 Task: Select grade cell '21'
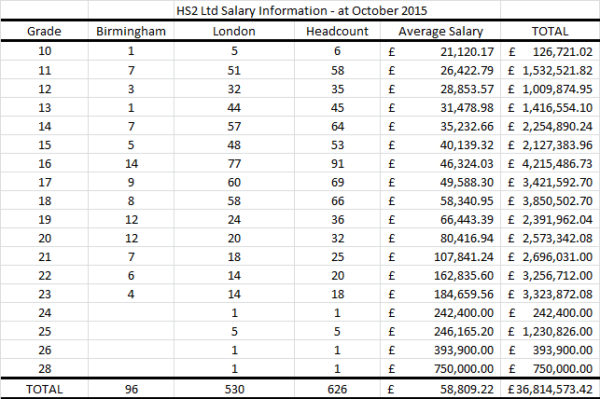coord(44,257)
